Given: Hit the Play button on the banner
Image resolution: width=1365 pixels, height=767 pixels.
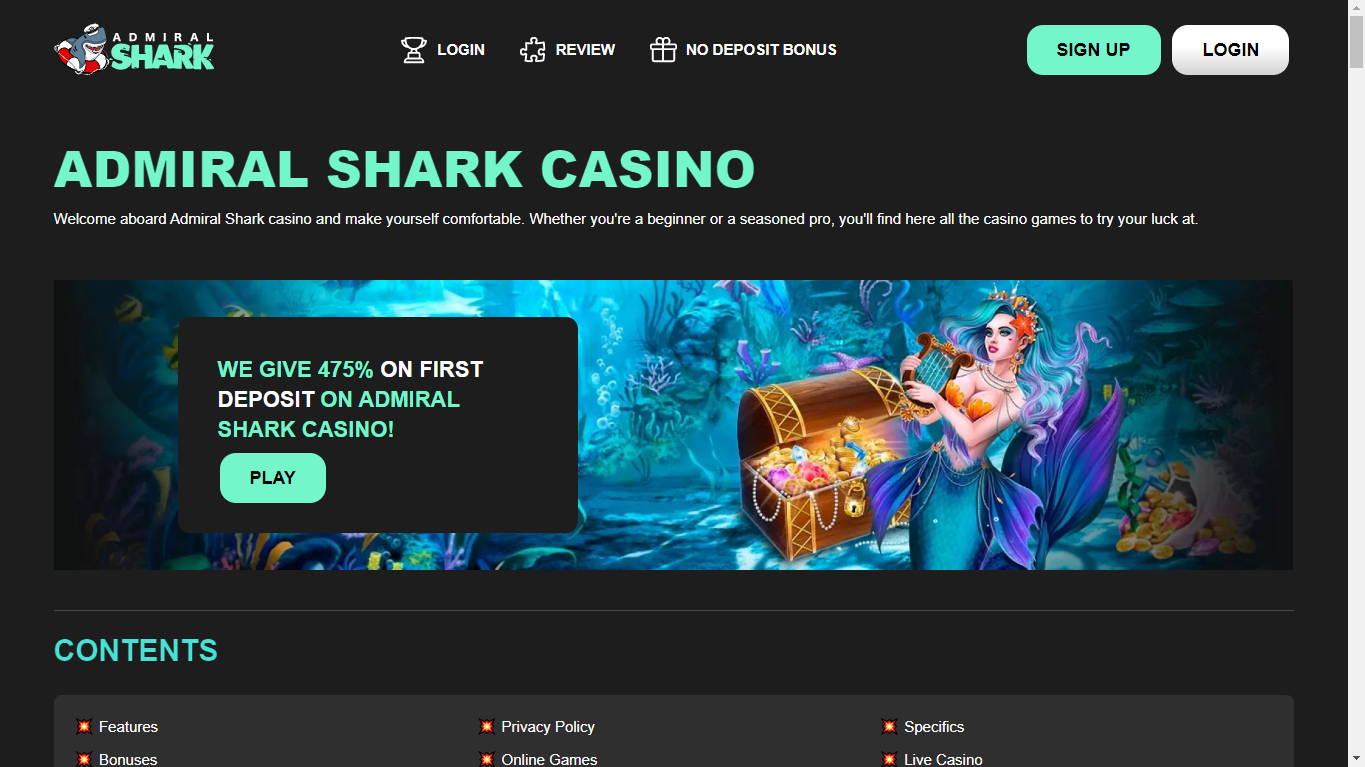Looking at the screenshot, I should (x=273, y=477).
